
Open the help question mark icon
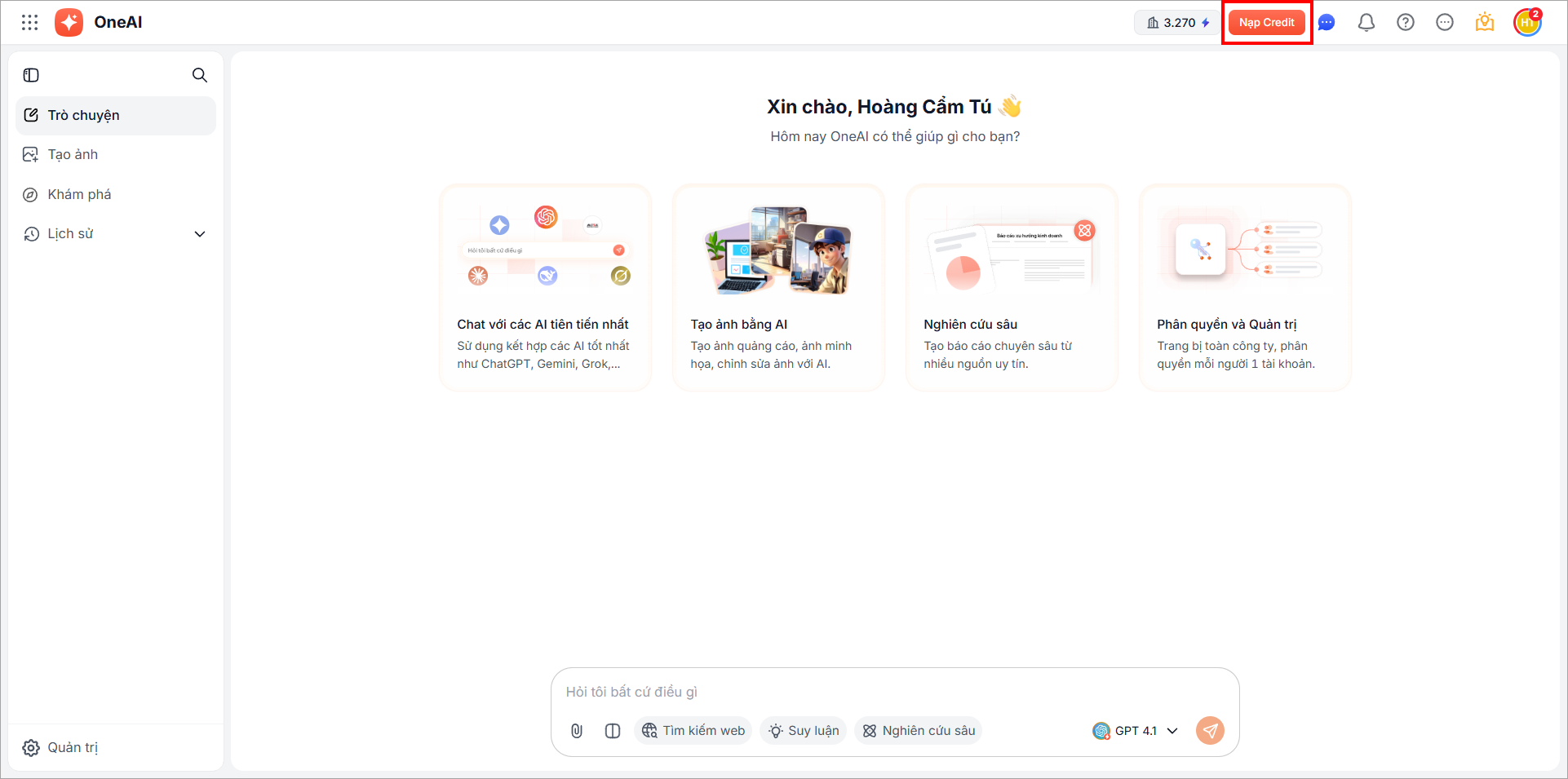[x=1406, y=23]
